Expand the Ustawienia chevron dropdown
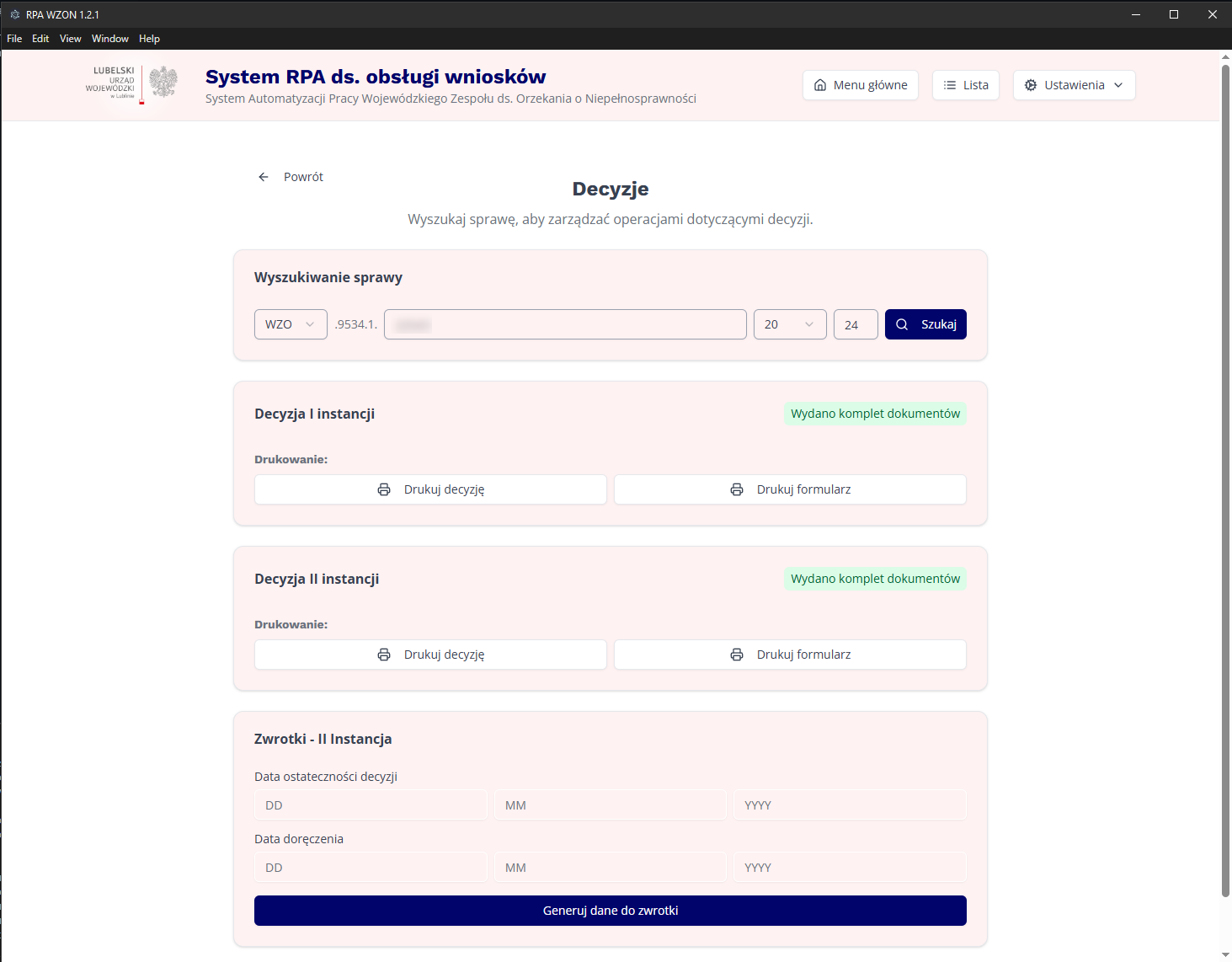Viewport: 1232px width, 962px height. (1120, 85)
